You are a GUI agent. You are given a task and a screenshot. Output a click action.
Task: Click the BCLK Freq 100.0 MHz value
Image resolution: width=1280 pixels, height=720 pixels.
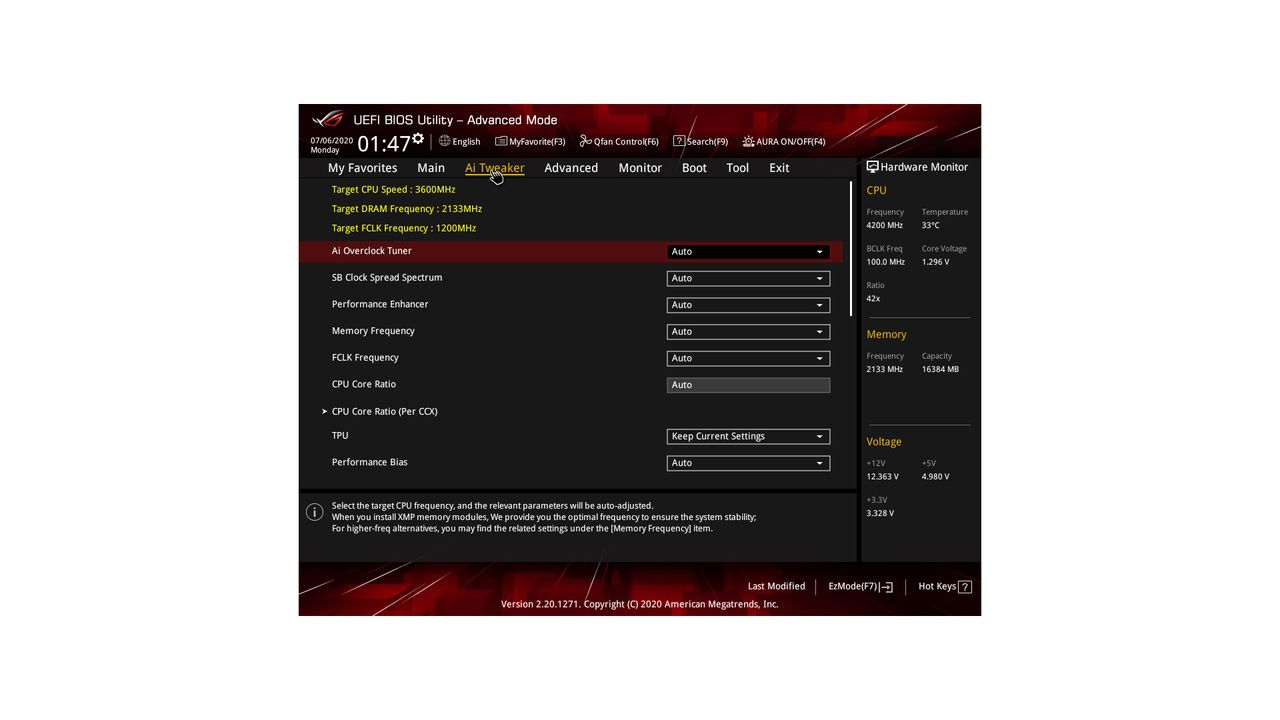[885, 262]
